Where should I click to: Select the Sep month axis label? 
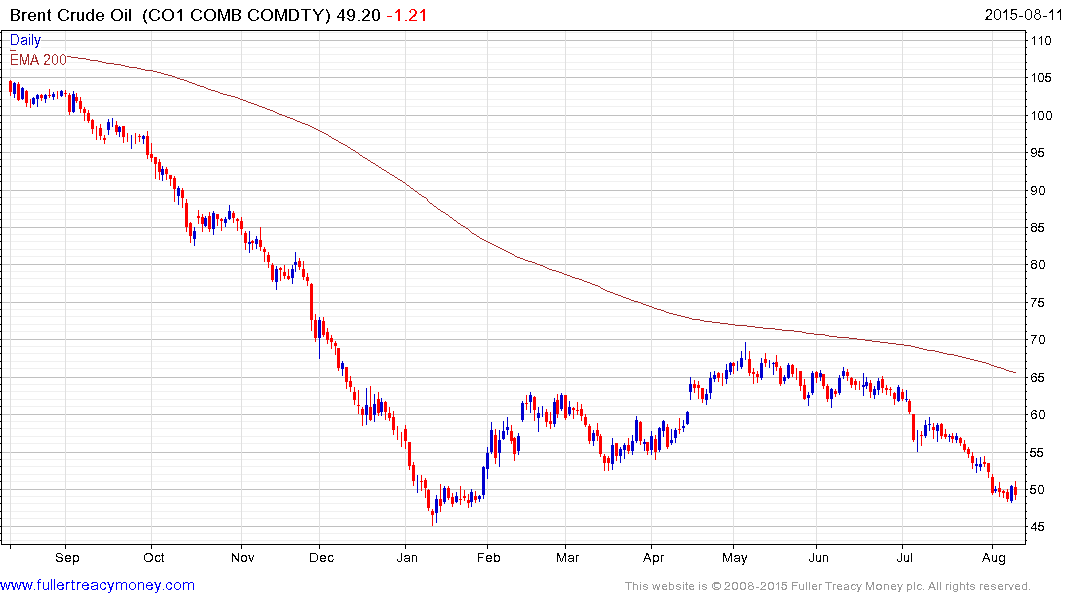click(x=67, y=557)
